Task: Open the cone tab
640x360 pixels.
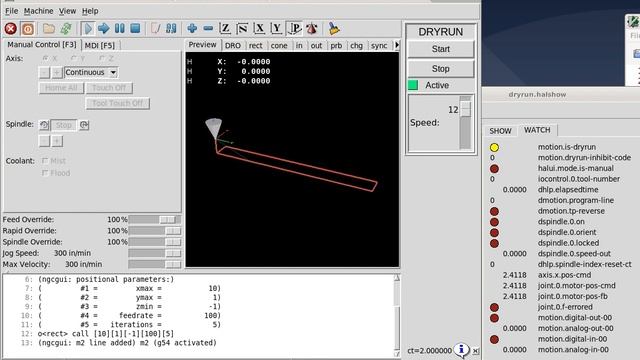Action: 279,46
